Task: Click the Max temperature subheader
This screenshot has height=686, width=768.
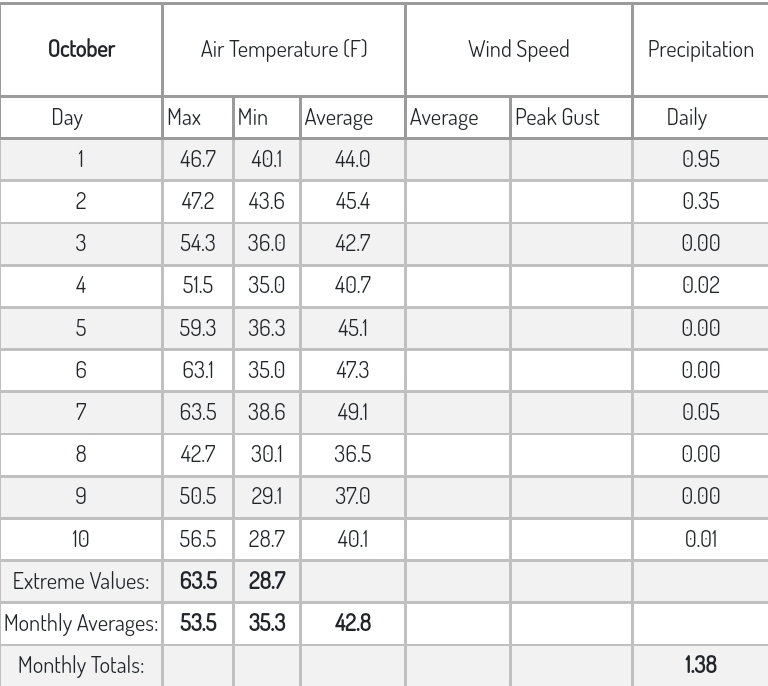Action: (184, 118)
